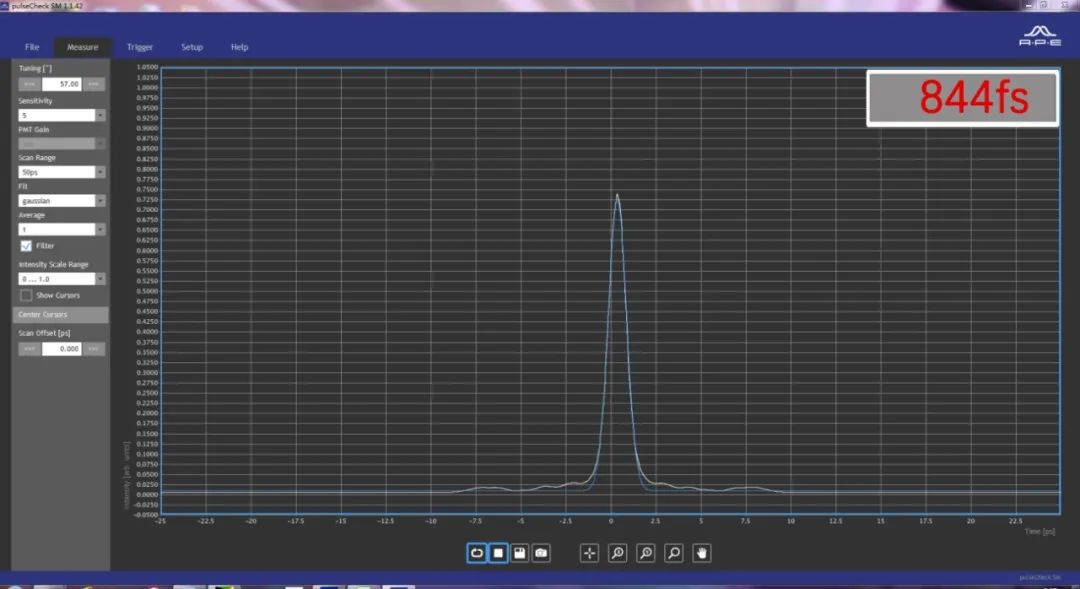Open the Setup menu
1080x589 pixels.
[192, 47]
